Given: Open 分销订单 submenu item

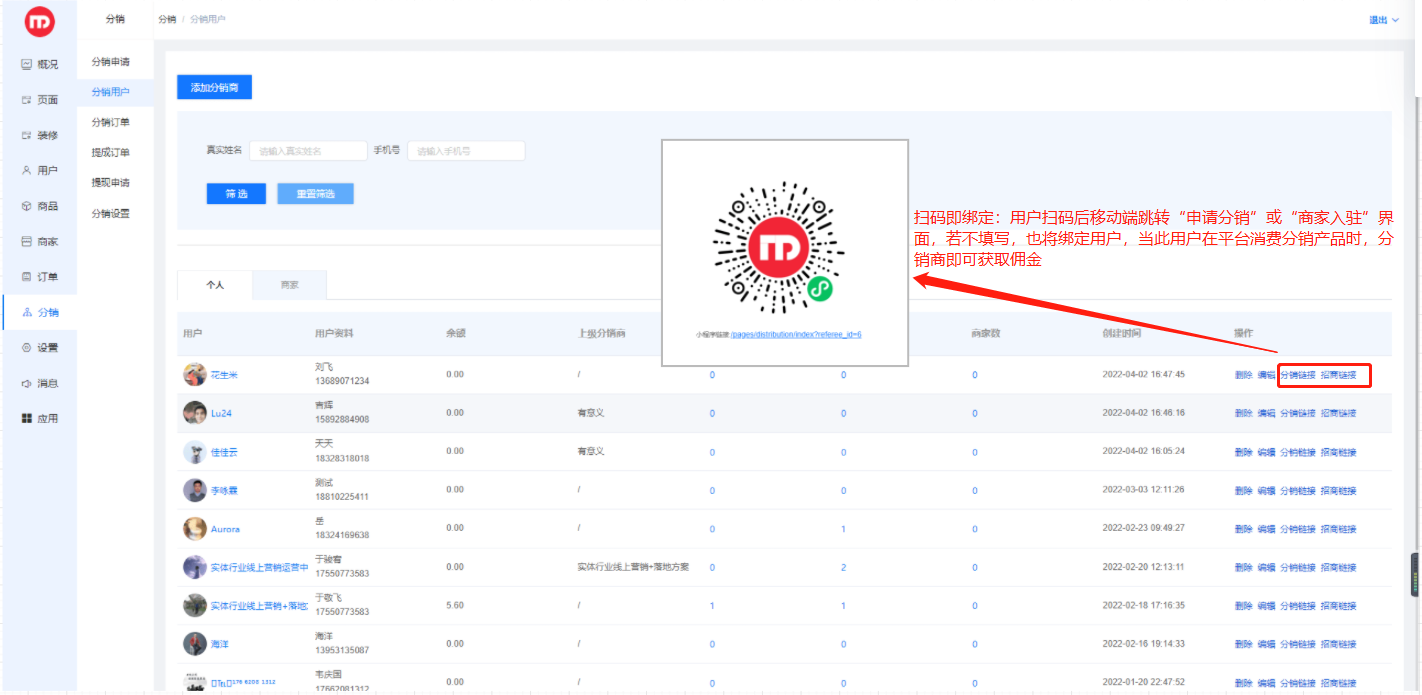Looking at the screenshot, I should [110, 122].
